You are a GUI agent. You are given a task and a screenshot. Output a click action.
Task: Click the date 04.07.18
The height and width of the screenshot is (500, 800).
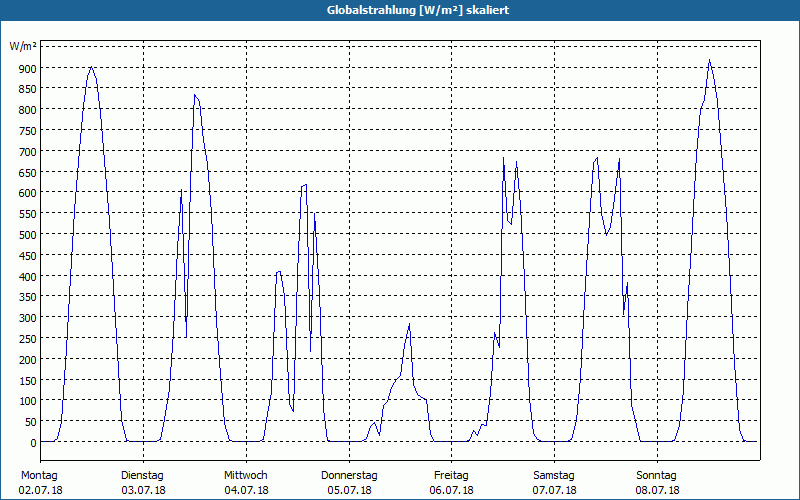(x=246, y=490)
